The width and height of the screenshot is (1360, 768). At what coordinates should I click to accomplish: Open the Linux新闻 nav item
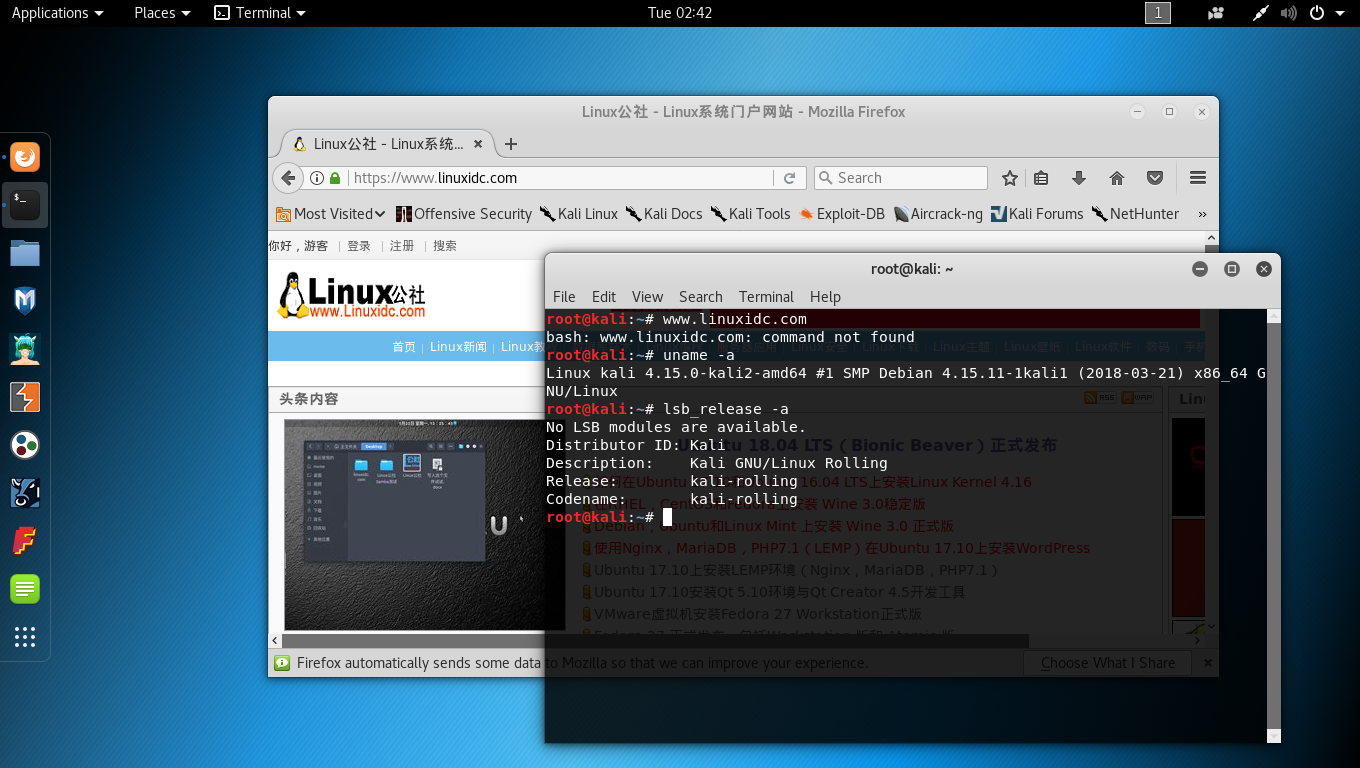pos(458,347)
